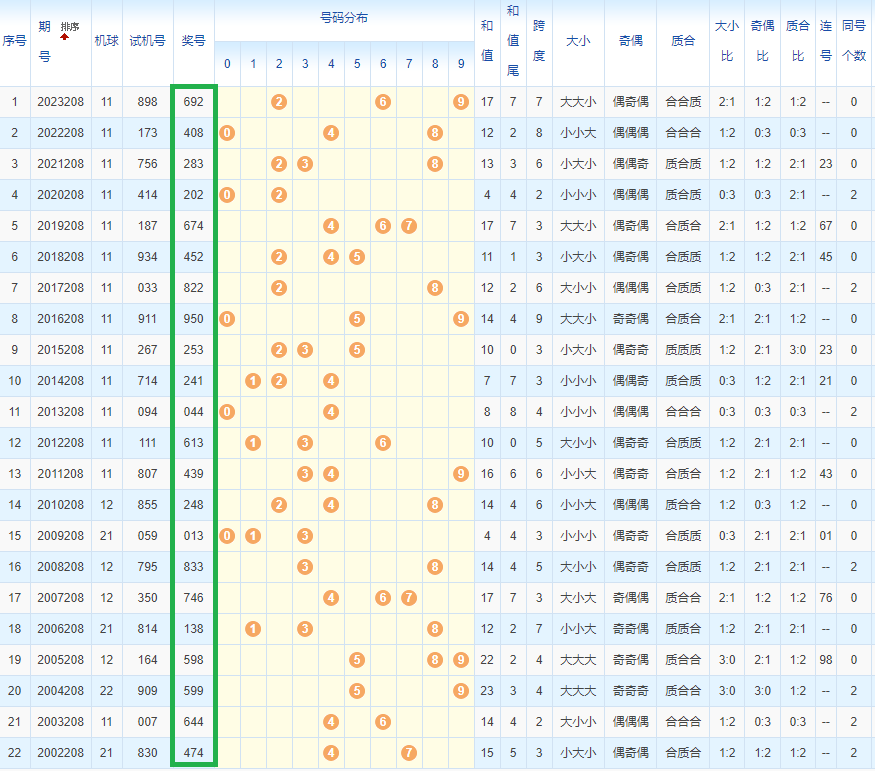Click winning number 692 in the first row
The image size is (875, 771).
click(193, 102)
